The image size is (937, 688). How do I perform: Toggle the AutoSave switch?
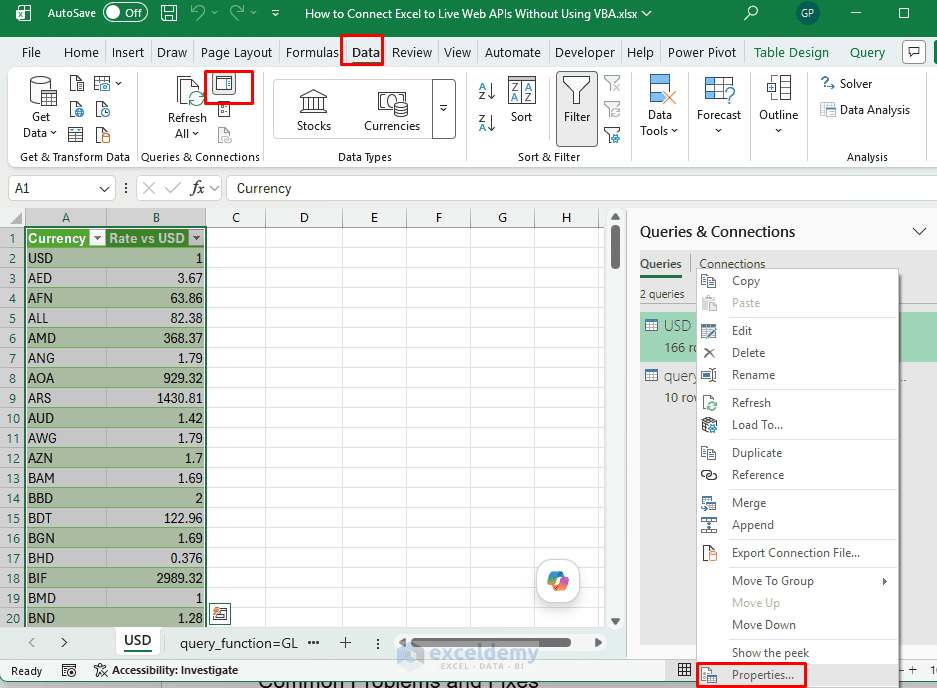coord(125,13)
